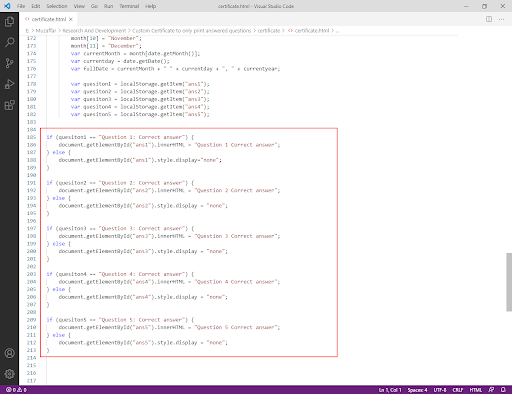512x394 pixels.
Task: Click the errors and warnings status indicator
Action: point(16,390)
